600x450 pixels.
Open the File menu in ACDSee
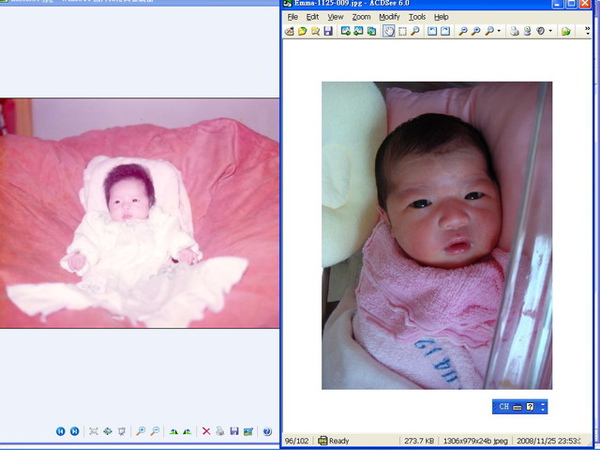click(292, 17)
